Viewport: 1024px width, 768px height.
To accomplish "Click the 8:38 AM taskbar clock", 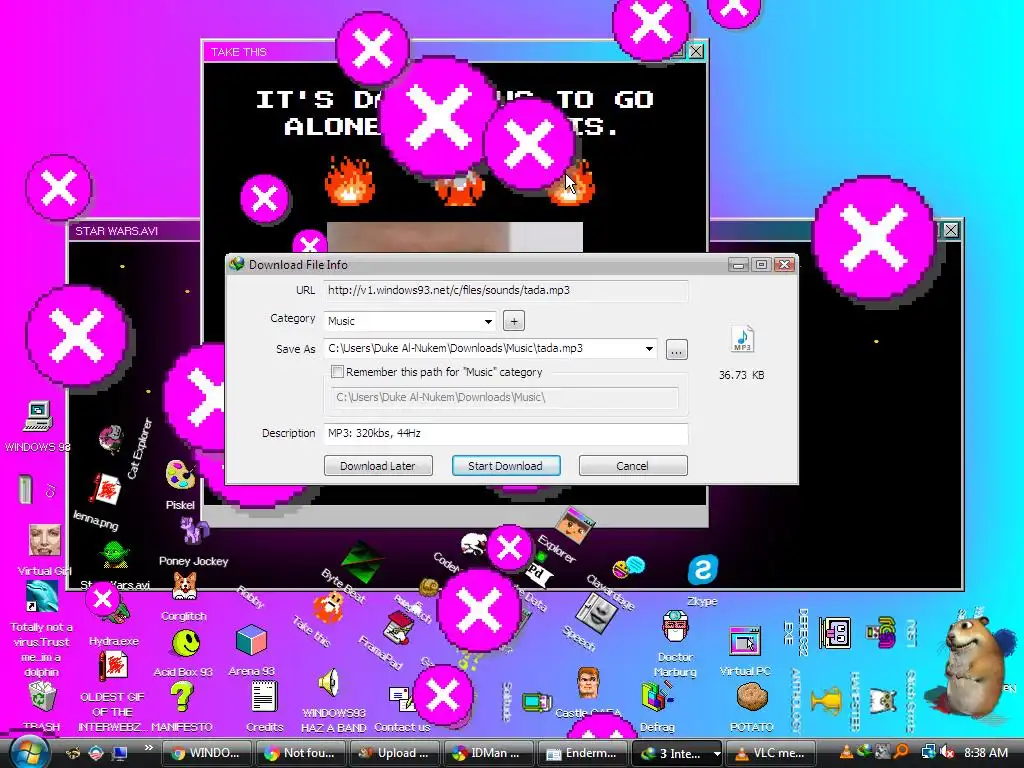I will (x=985, y=752).
